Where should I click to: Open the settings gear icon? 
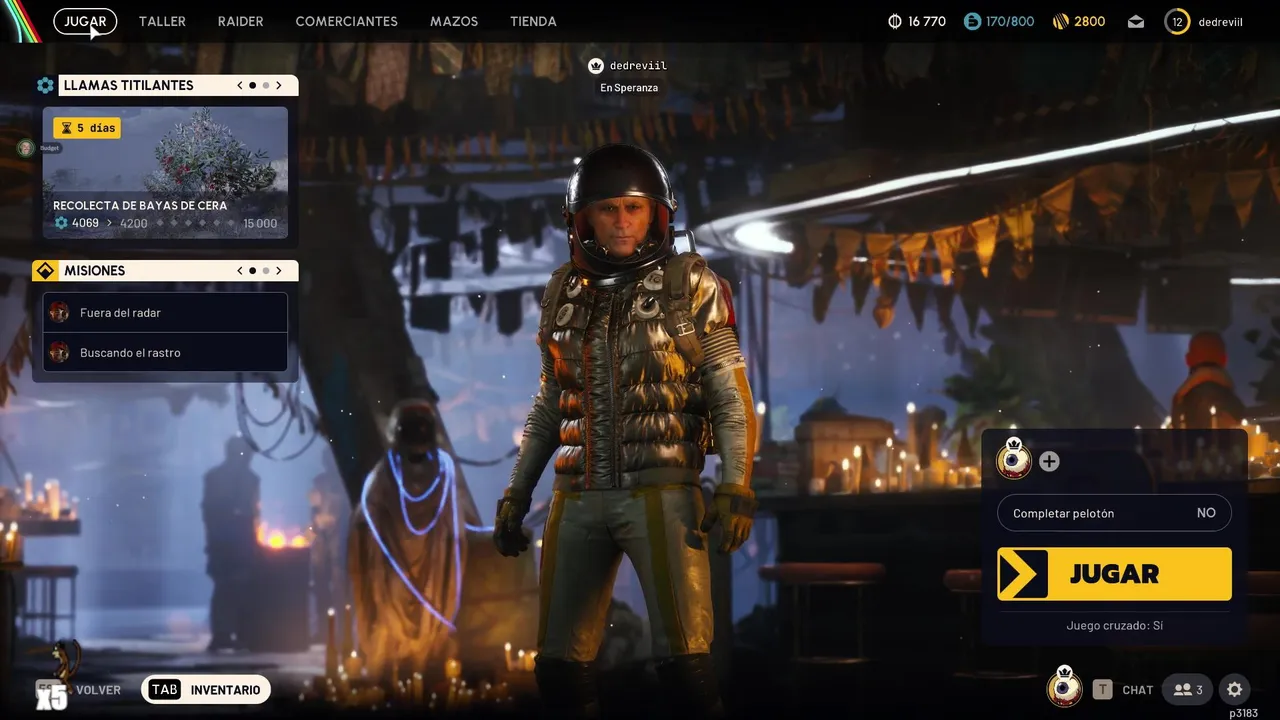click(x=1234, y=689)
